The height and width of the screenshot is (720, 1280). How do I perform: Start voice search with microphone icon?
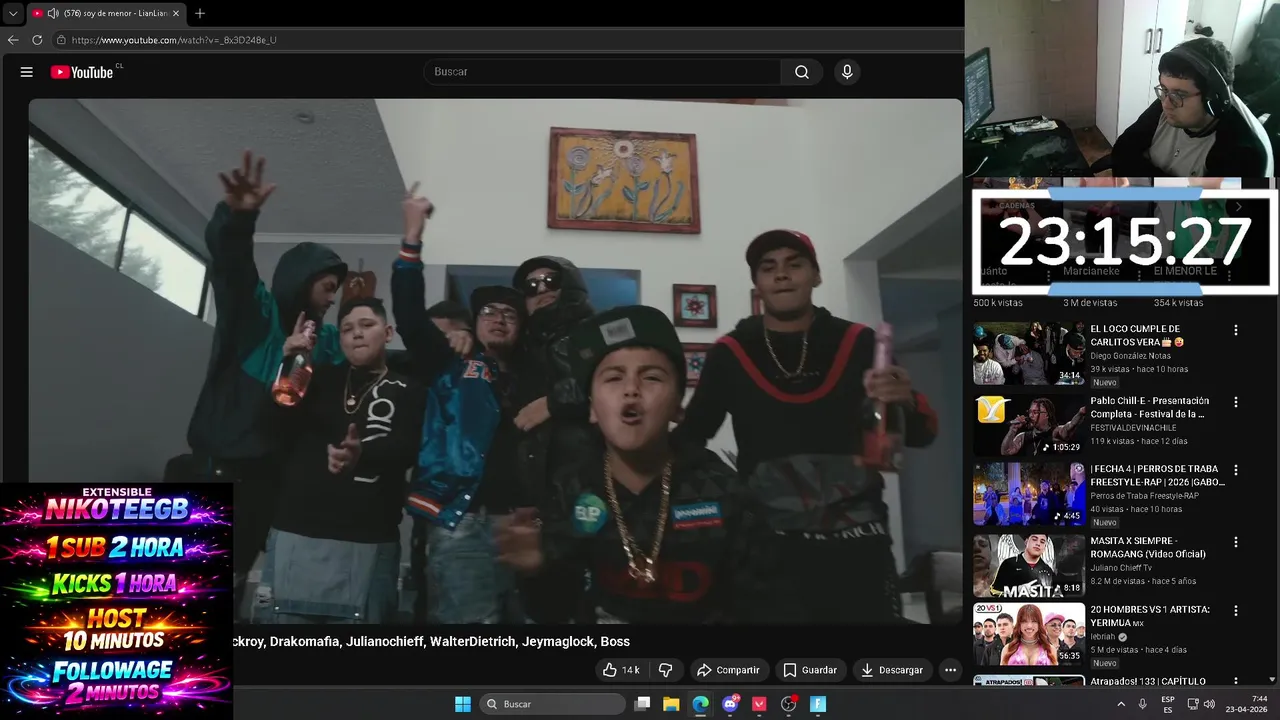point(847,72)
